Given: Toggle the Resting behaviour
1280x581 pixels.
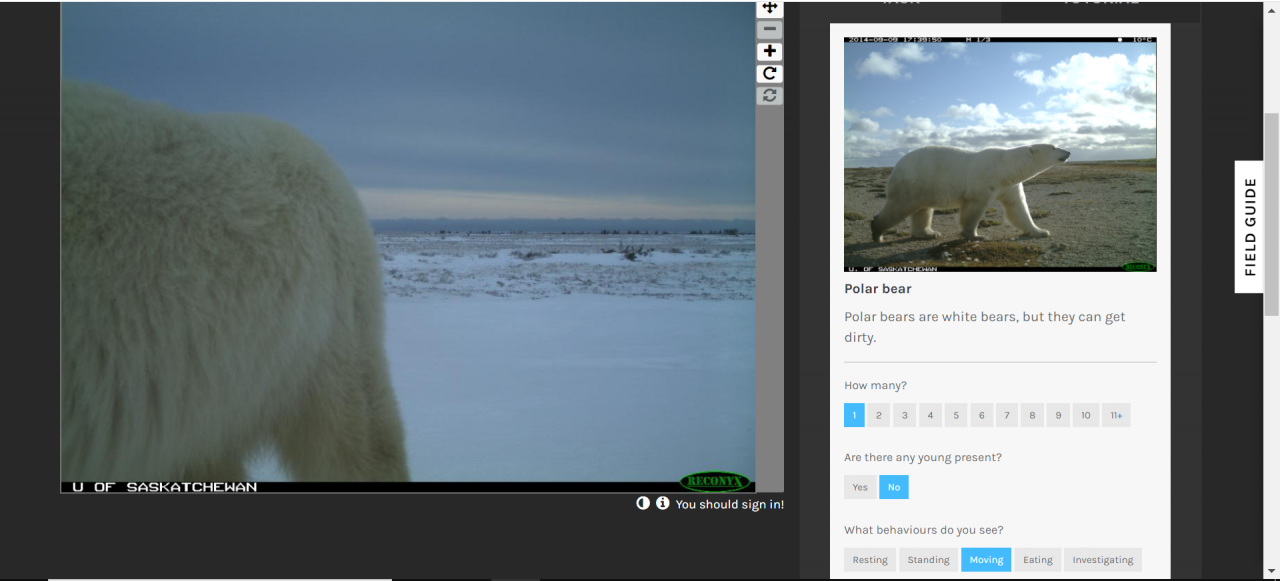Looking at the screenshot, I should [x=870, y=560].
